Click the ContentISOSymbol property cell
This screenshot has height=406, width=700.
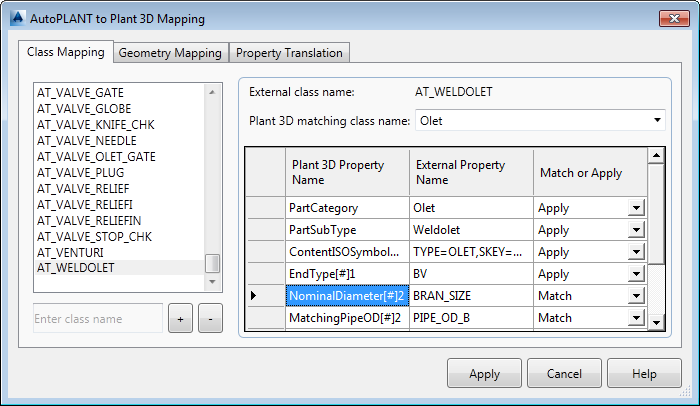(347, 251)
